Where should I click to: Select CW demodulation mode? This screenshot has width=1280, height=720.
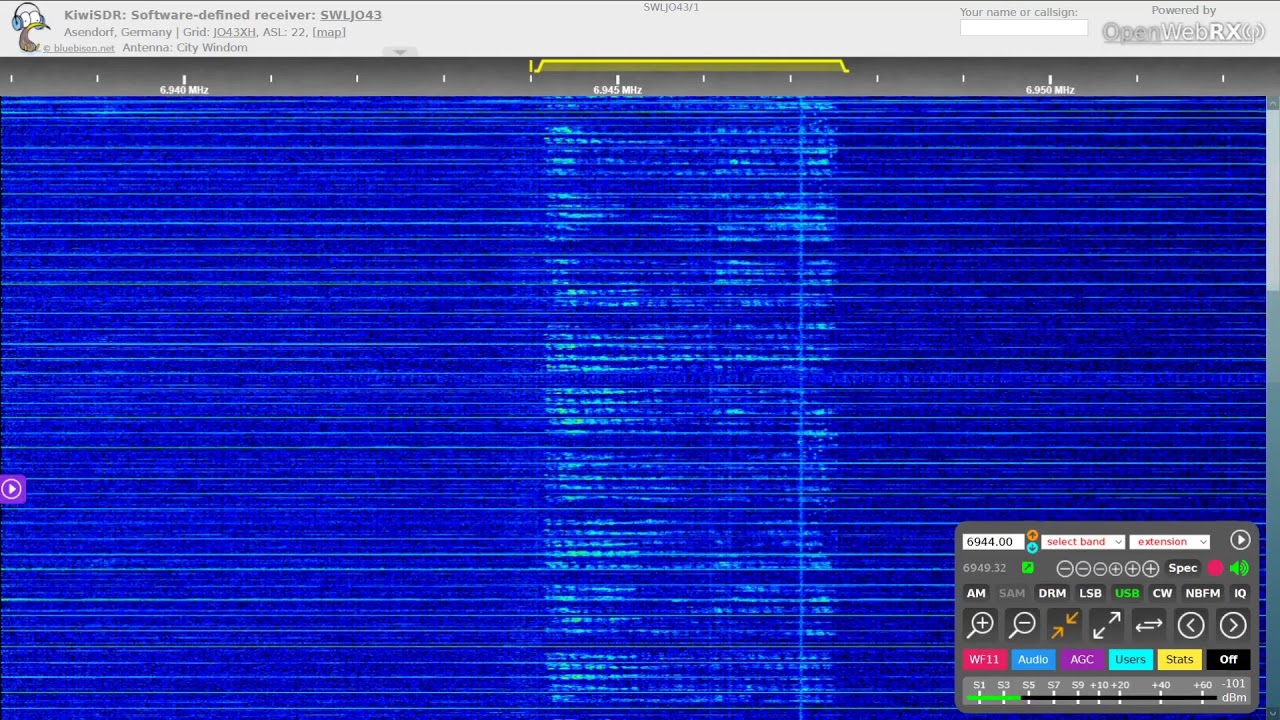click(1162, 593)
